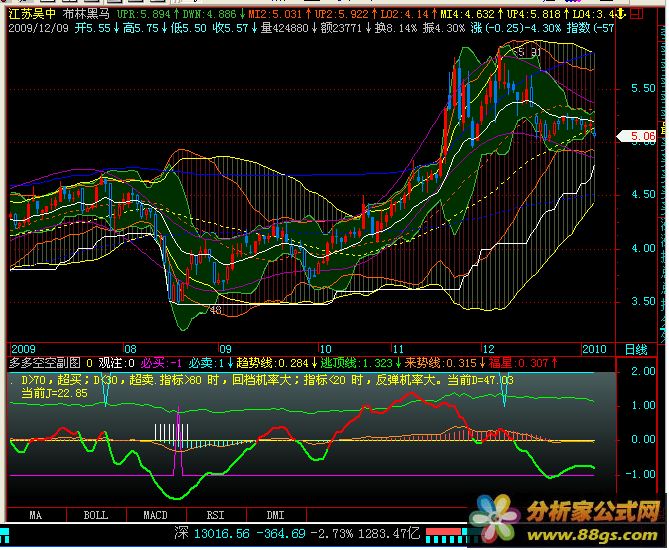The width and height of the screenshot is (669, 550).
Task: Switch to the MA indicator tab
Action: coord(36,515)
